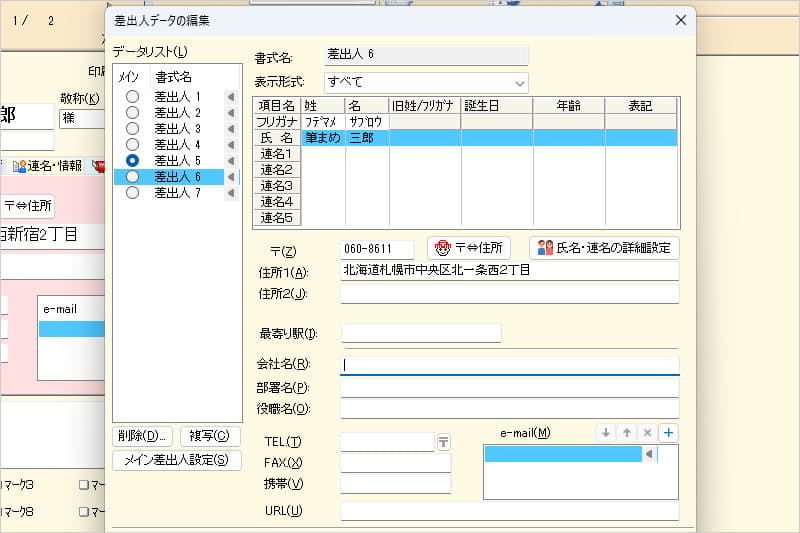
Task: Move e-mail entry down with arrow icon
Action: (606, 433)
